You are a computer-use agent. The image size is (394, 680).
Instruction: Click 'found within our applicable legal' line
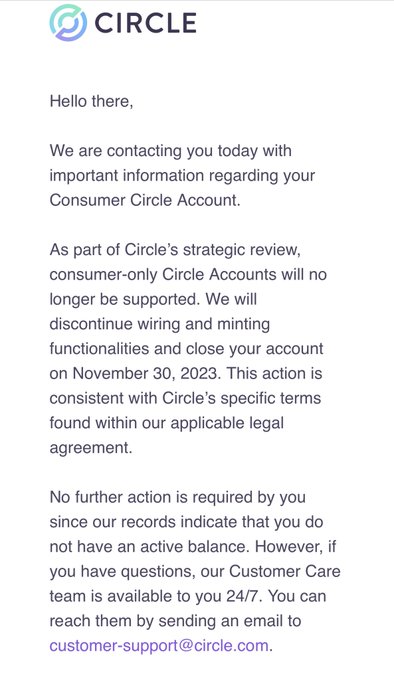[166, 423]
